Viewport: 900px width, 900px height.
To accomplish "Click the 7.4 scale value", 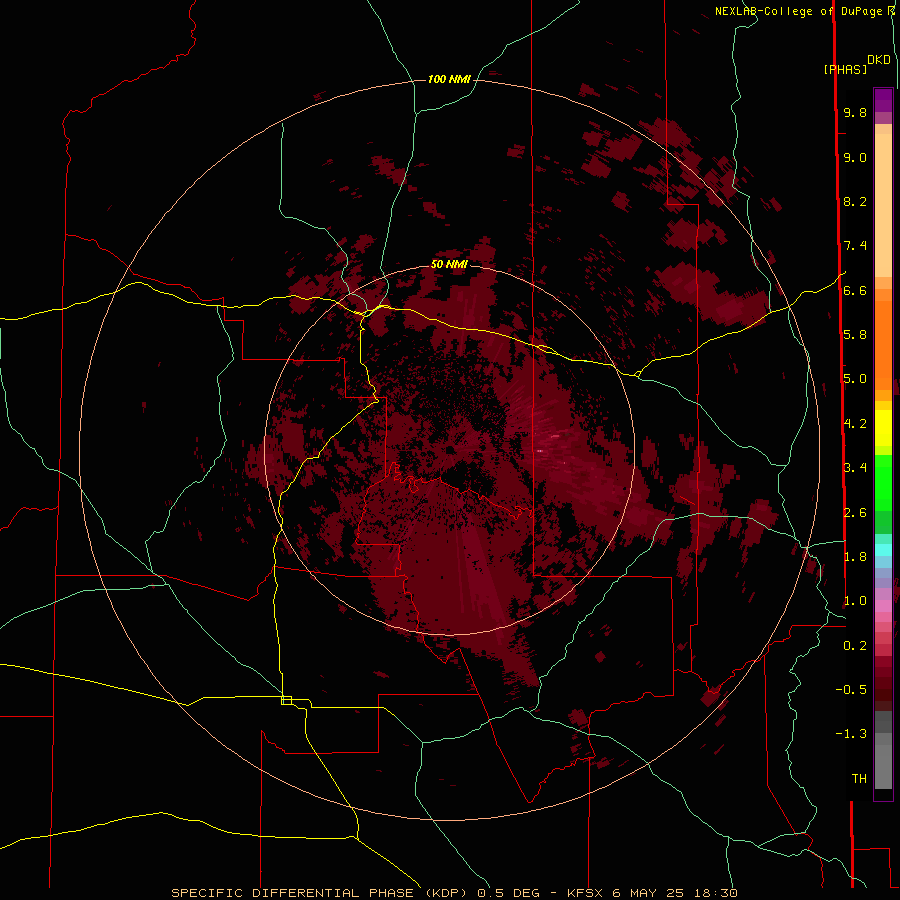I will pyautogui.click(x=855, y=246).
